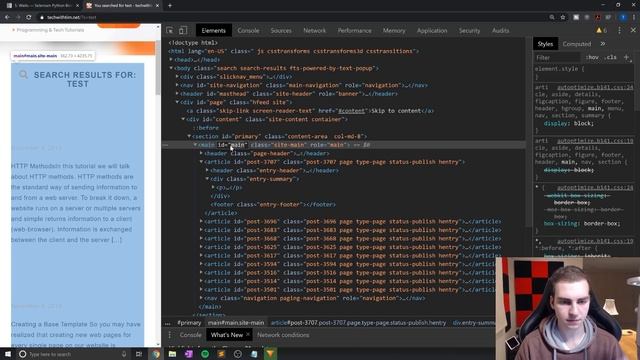Expand the slicknav_menu div node
Image resolution: width=640 pixels, height=360 pixels.
click(177, 77)
